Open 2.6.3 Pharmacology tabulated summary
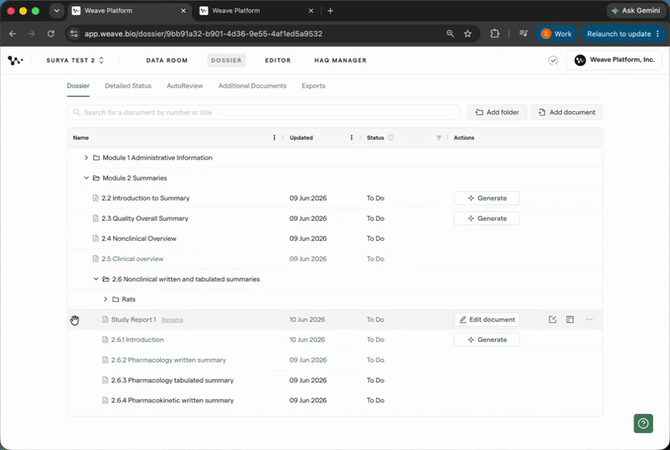 pyautogui.click(x=172, y=380)
